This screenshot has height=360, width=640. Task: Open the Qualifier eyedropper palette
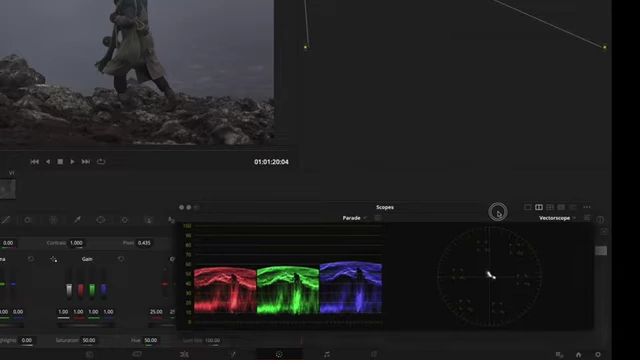point(77,220)
